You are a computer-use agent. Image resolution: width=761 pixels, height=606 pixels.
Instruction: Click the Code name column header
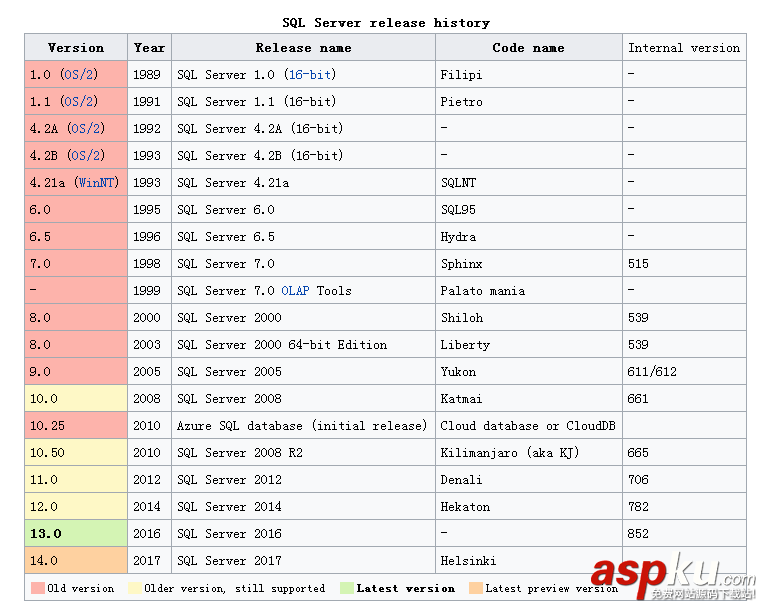pos(529,48)
